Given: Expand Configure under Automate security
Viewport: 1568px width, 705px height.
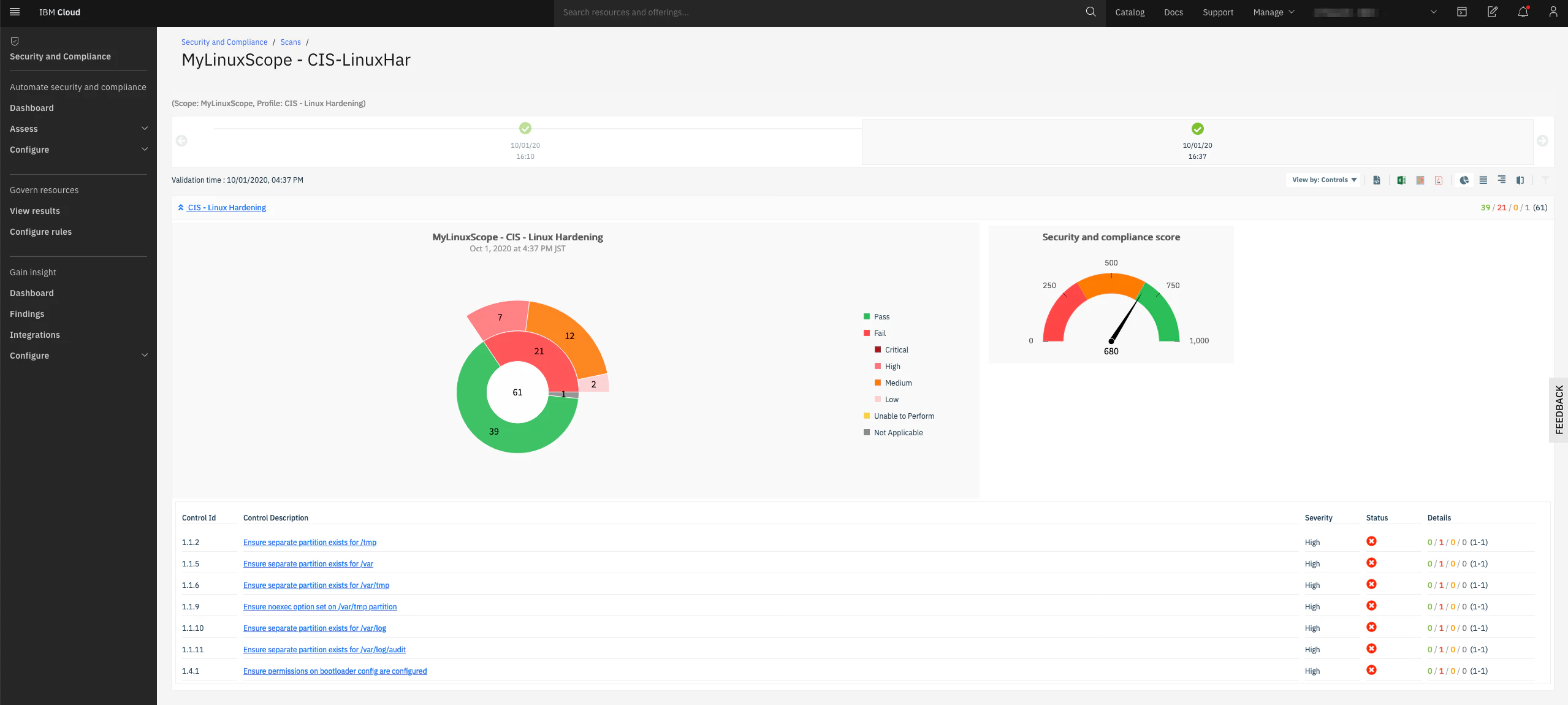Looking at the screenshot, I should (78, 150).
